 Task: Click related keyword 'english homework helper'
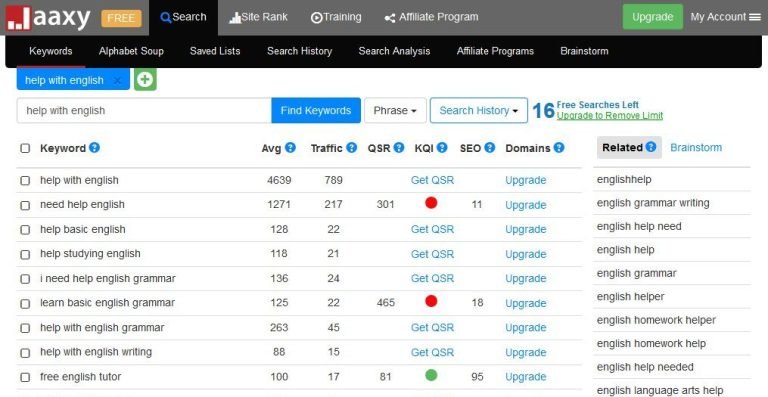[656, 320]
